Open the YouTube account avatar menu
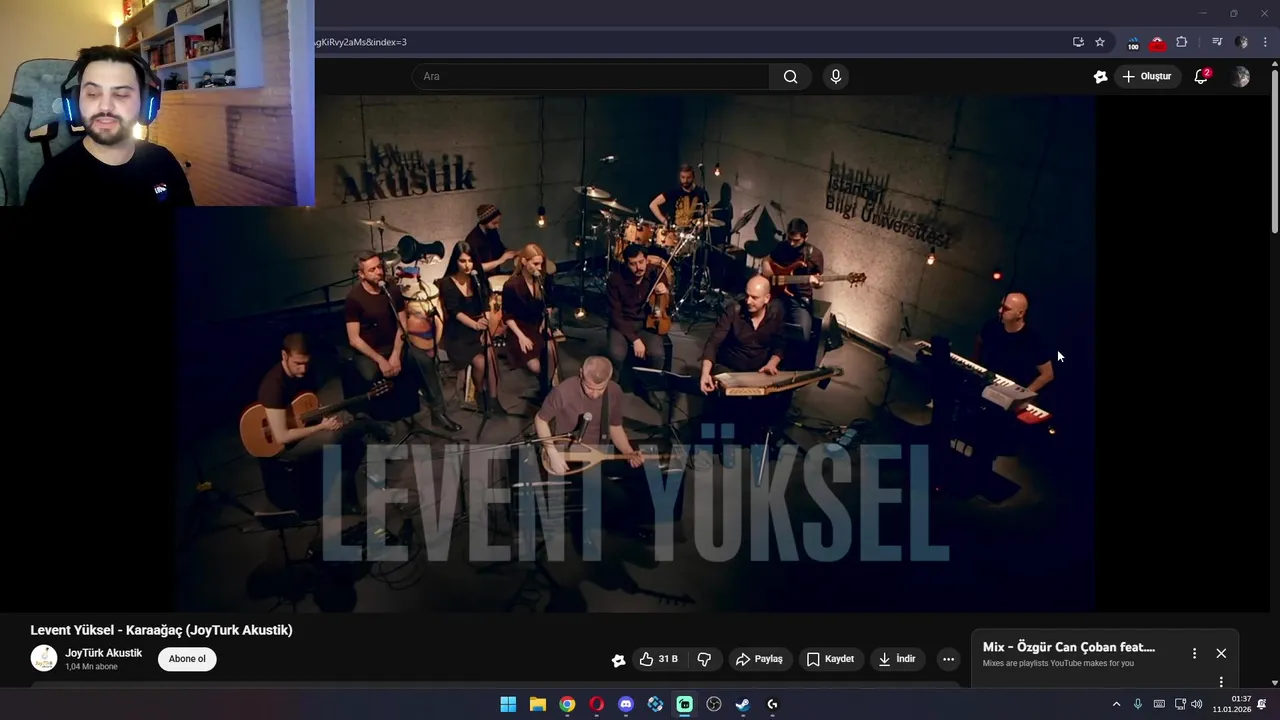Image resolution: width=1280 pixels, height=720 pixels. (x=1241, y=77)
